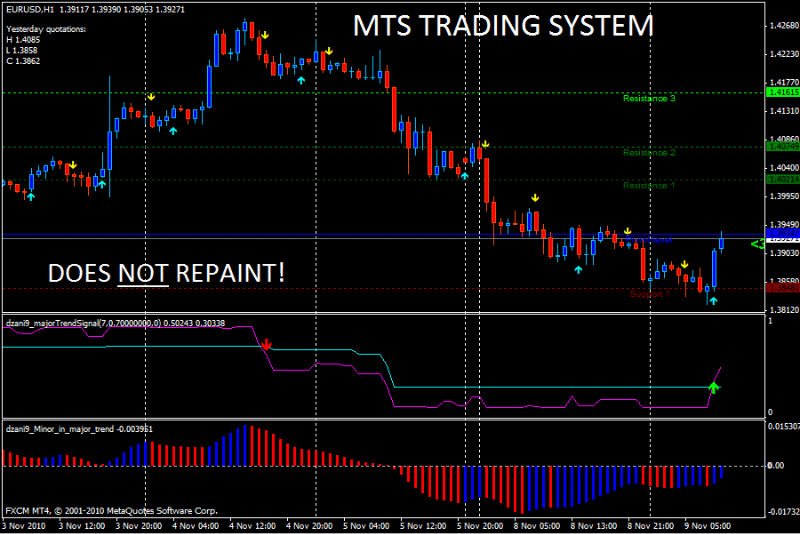
Task: Click the '4 Nov 04:00' time axis label
Action: click(195, 526)
